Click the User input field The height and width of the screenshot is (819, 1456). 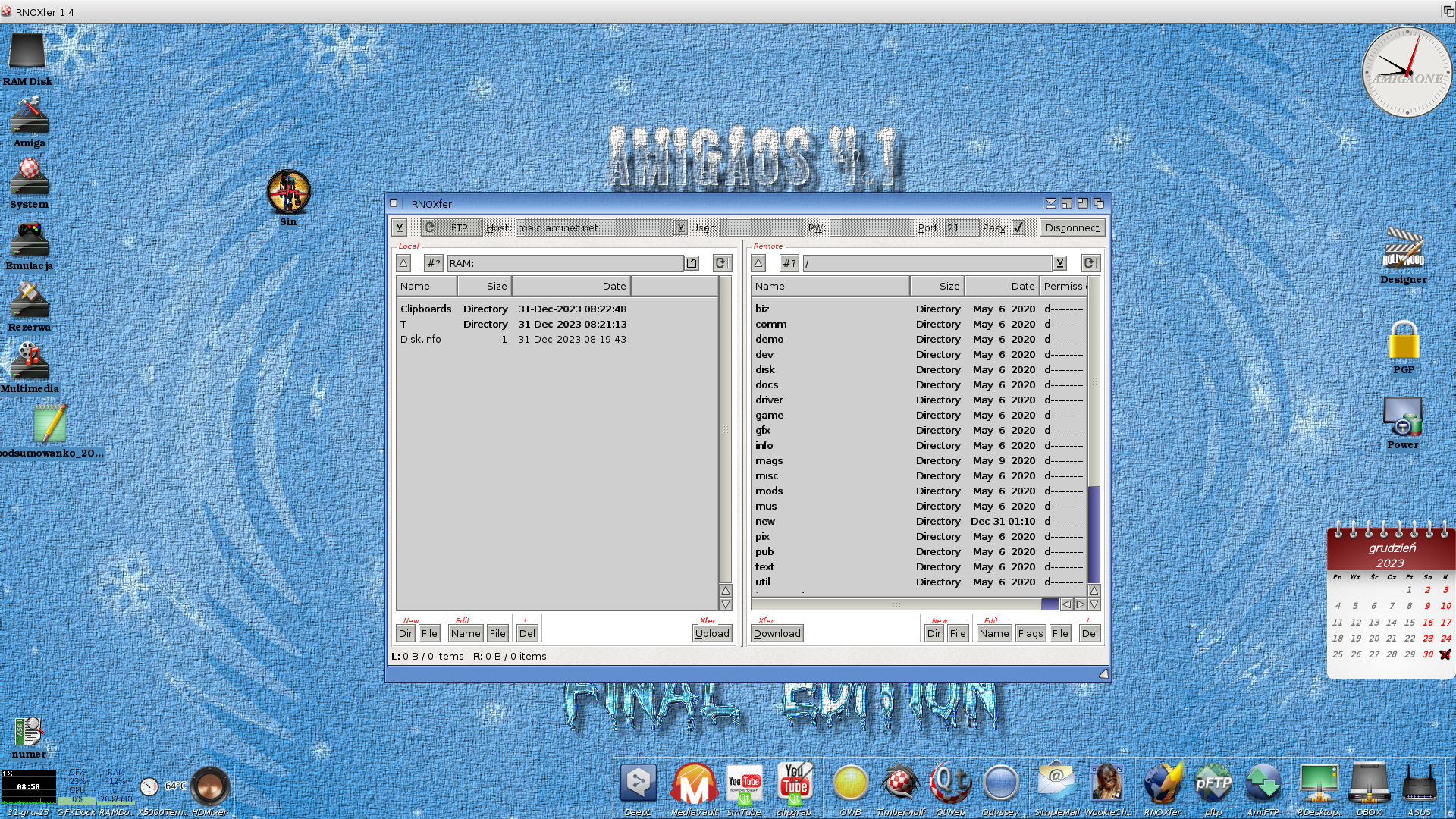762,227
